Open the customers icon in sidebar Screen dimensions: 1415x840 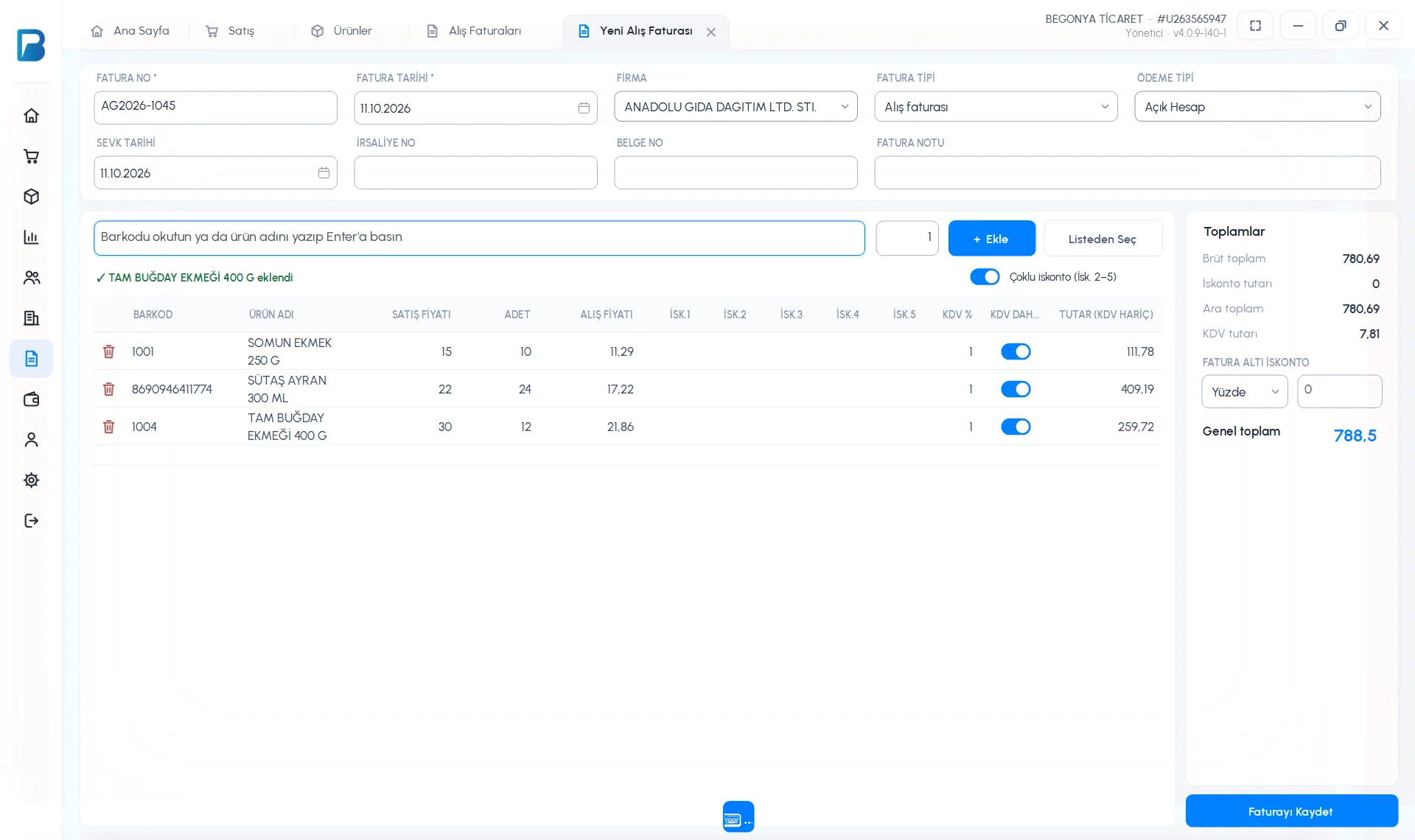31,278
